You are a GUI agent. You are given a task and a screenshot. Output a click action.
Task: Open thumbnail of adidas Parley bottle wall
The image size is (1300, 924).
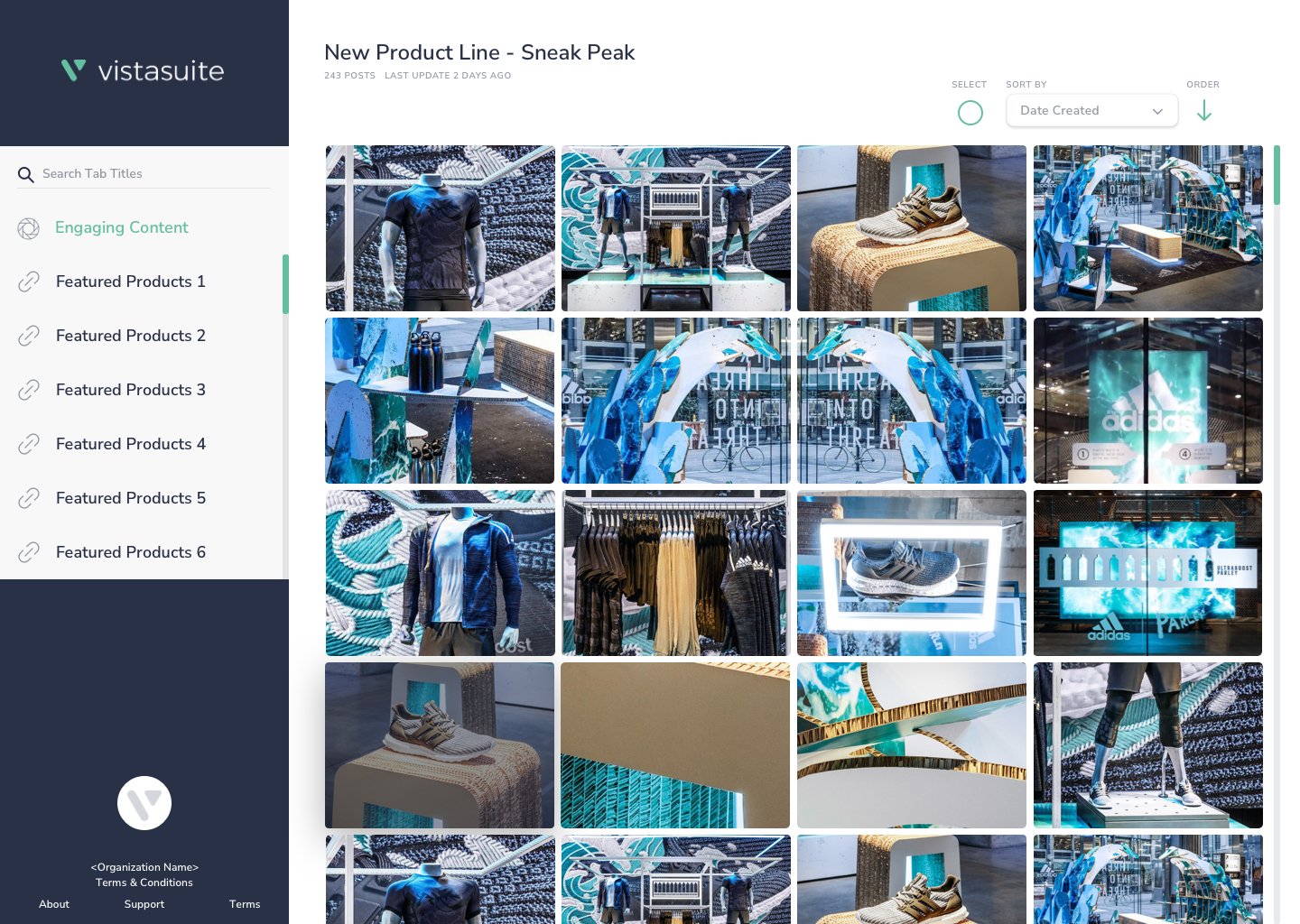(x=1148, y=573)
